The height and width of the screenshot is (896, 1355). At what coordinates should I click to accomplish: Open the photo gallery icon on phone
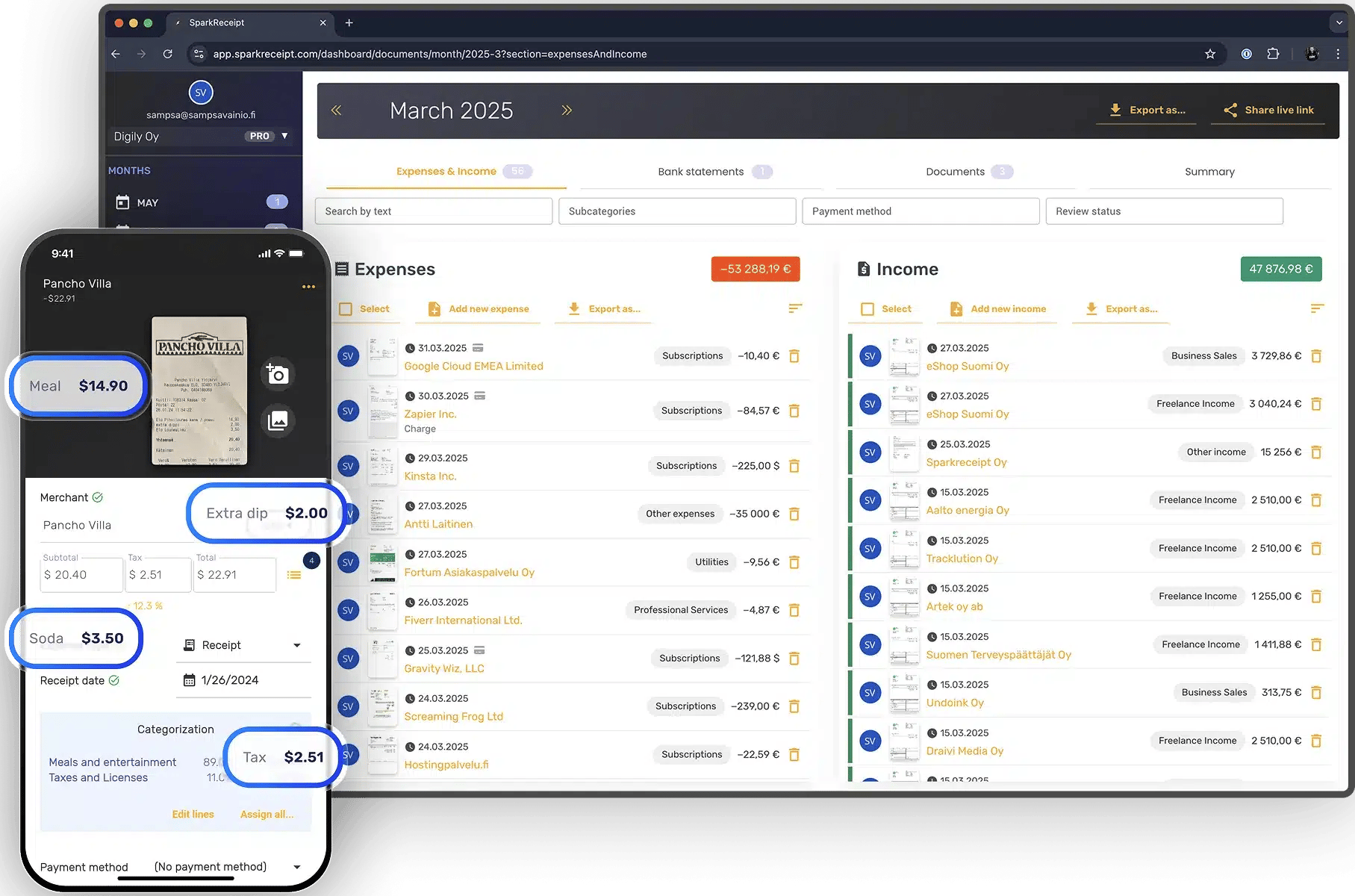pyautogui.click(x=277, y=421)
